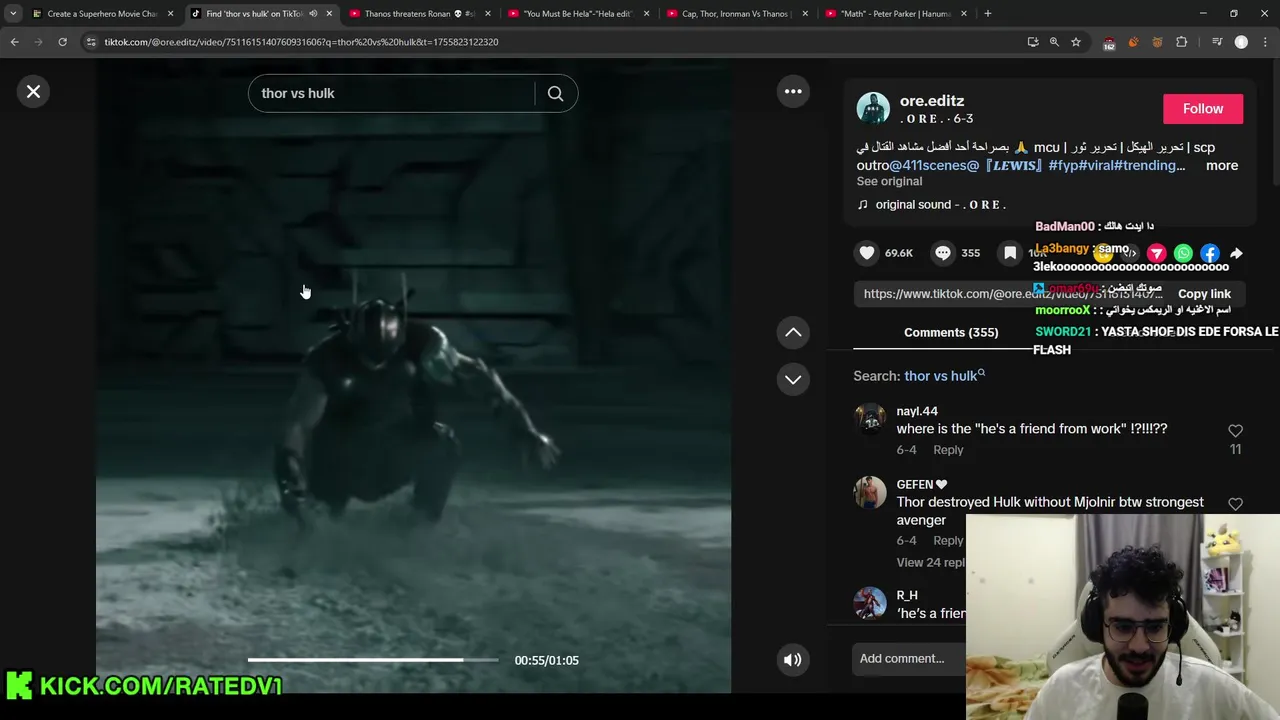Click the Add comment field
Screen dimensions: 1280x720
[910, 659]
